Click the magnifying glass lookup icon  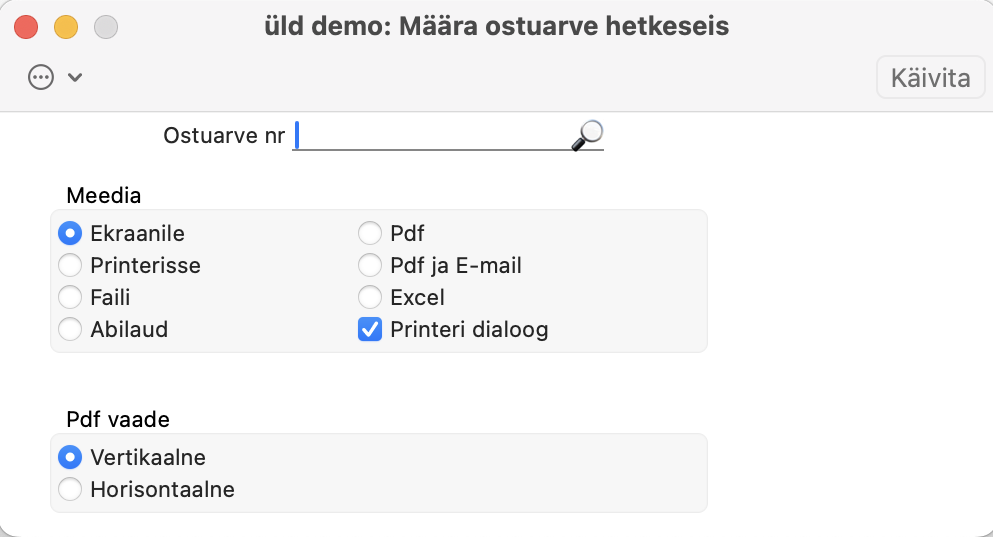(x=587, y=135)
